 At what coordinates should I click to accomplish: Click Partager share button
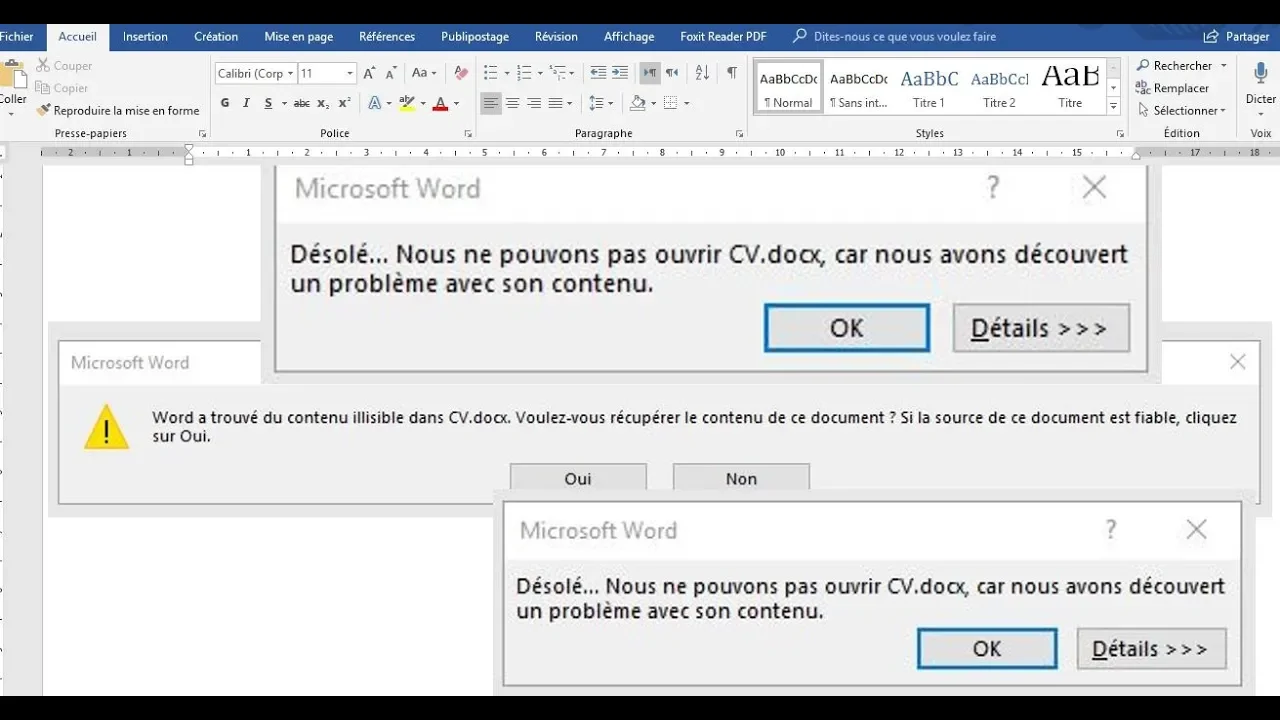point(1237,36)
